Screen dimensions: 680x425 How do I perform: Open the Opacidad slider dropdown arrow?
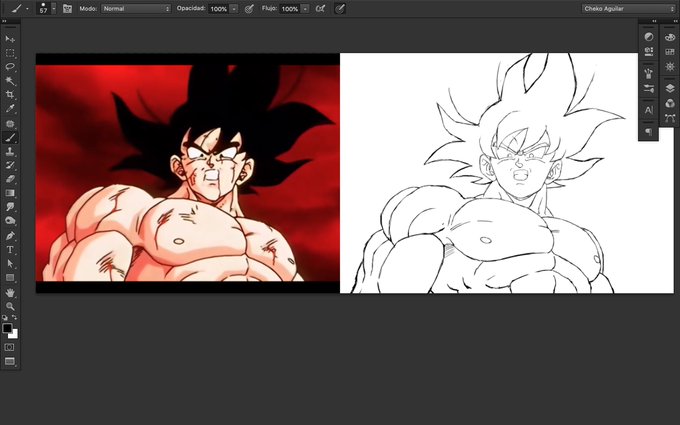pos(234,9)
